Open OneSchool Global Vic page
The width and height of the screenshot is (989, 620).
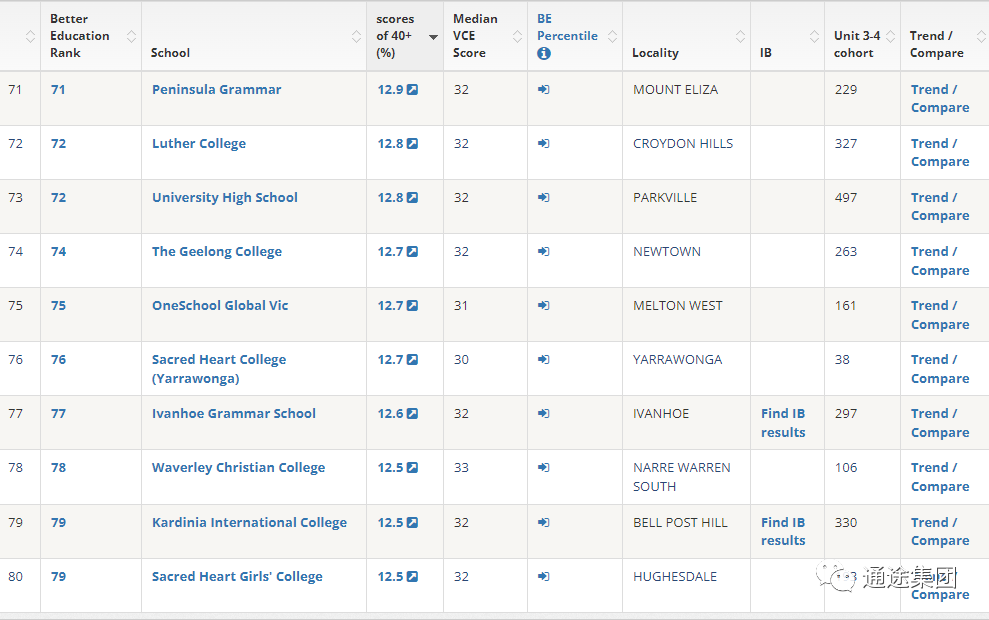219,306
